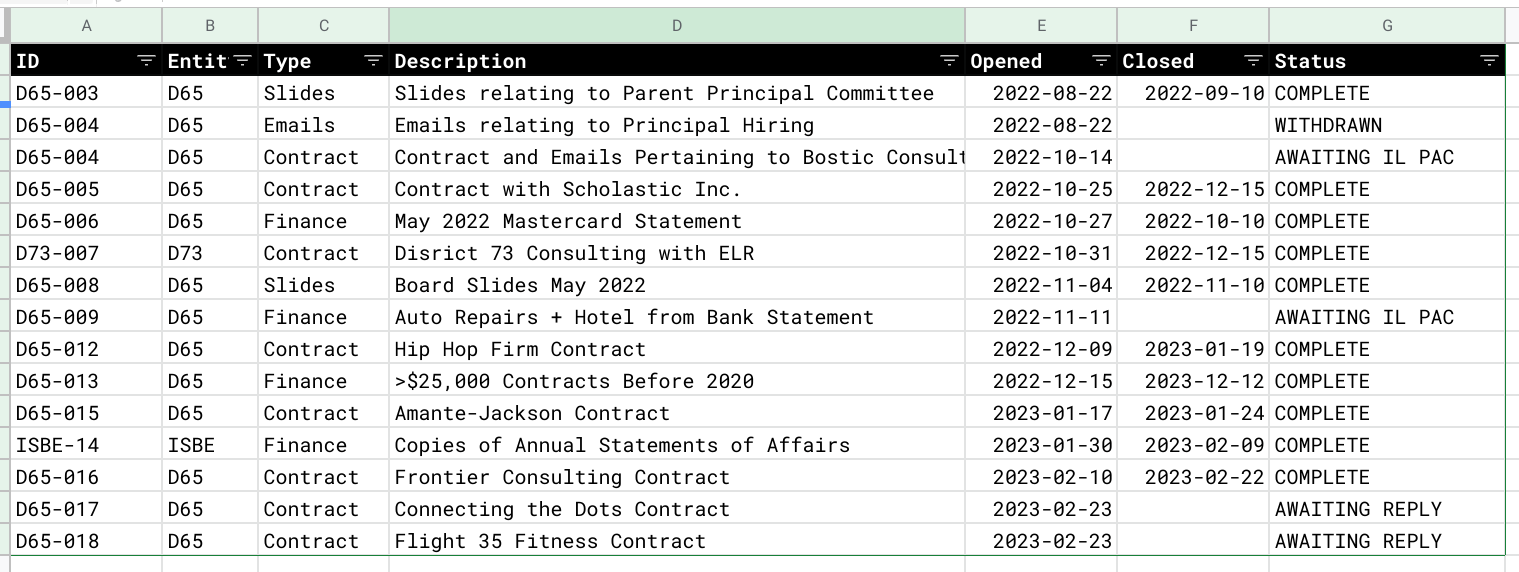Click the 2023-12-12 closed date cell

click(1193, 381)
